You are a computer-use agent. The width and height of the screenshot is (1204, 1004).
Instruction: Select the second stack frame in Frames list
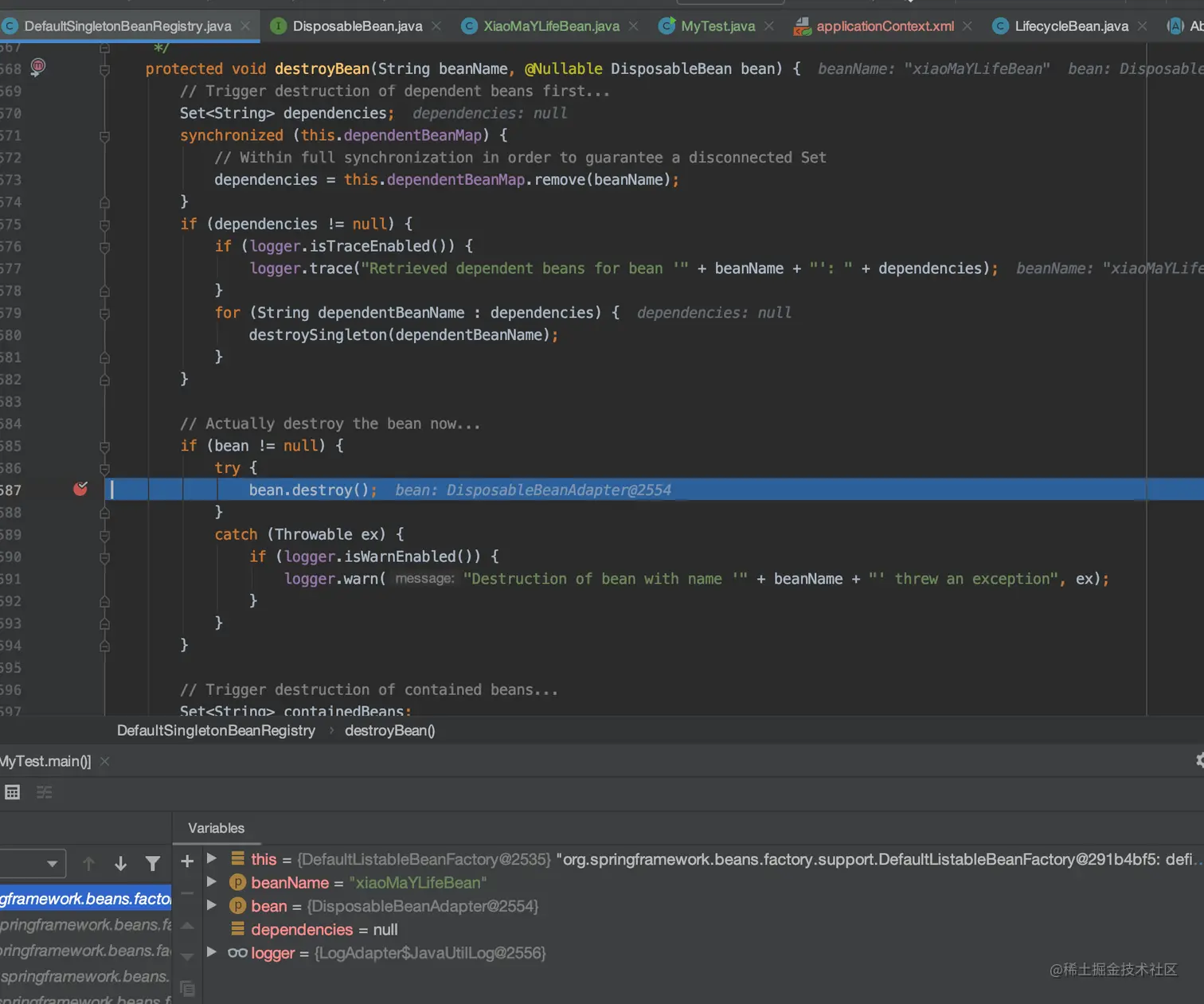click(x=86, y=924)
